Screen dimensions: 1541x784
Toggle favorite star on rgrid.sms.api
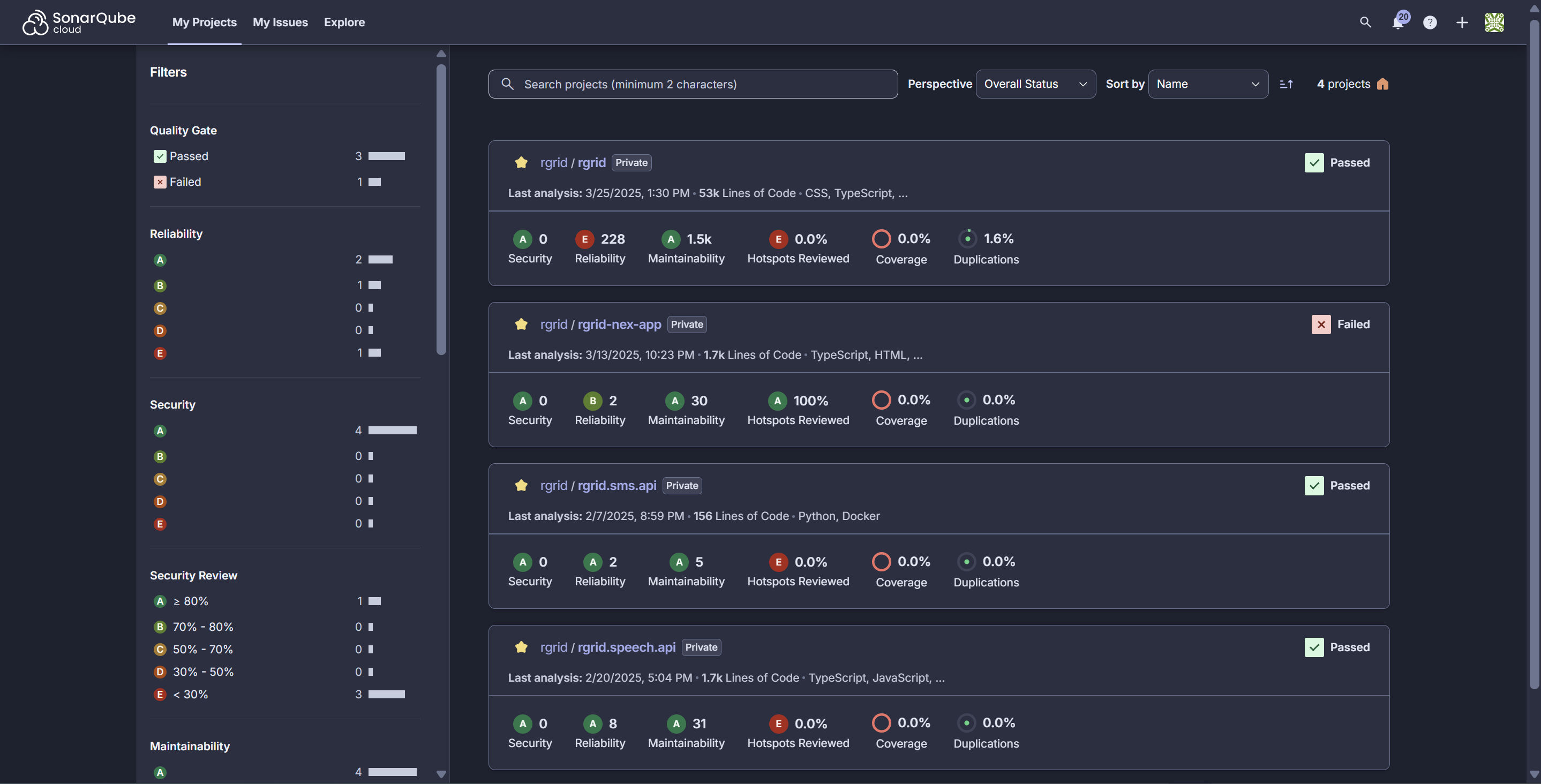click(x=521, y=486)
